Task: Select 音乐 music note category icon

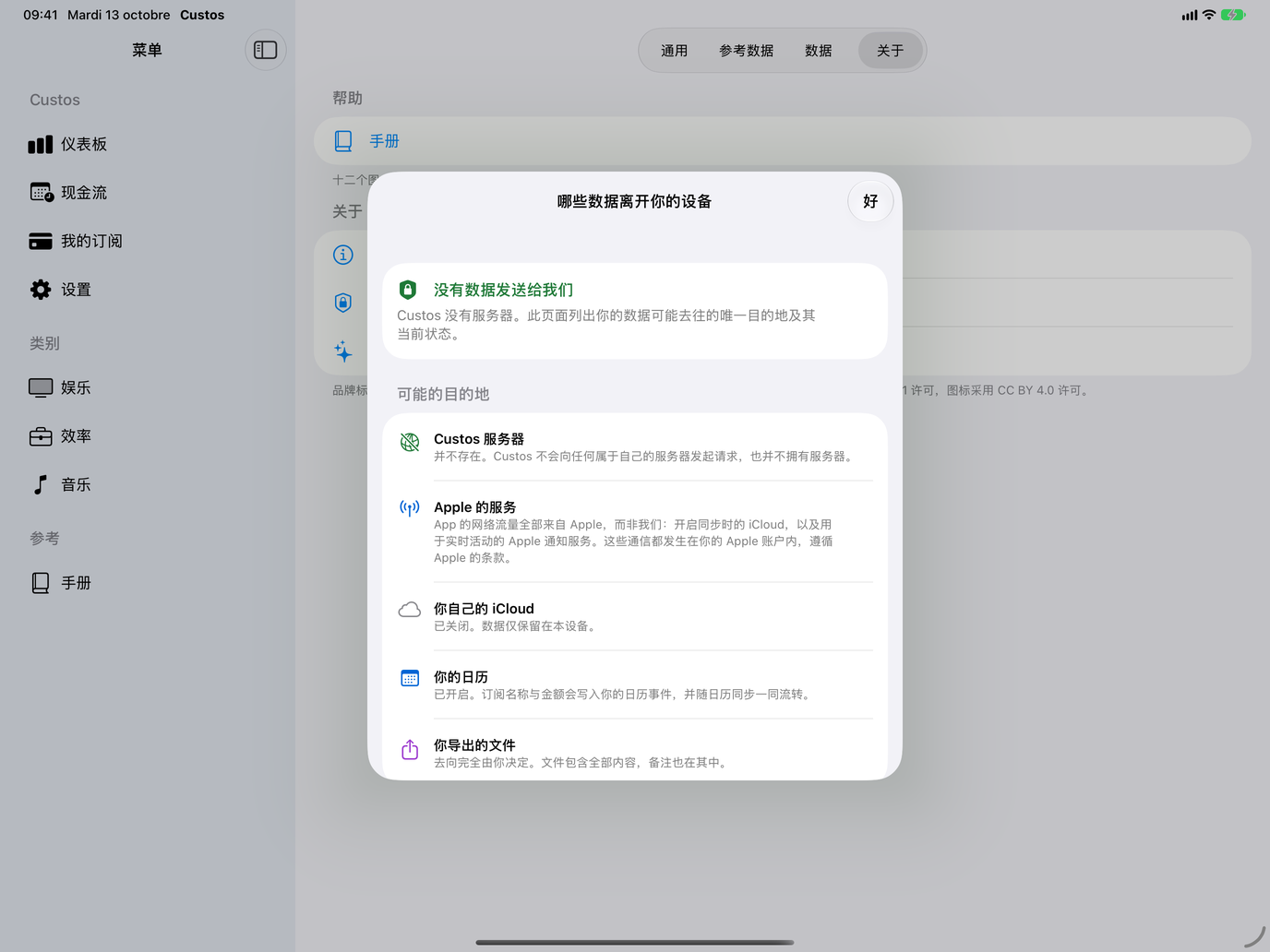Action: tap(41, 484)
